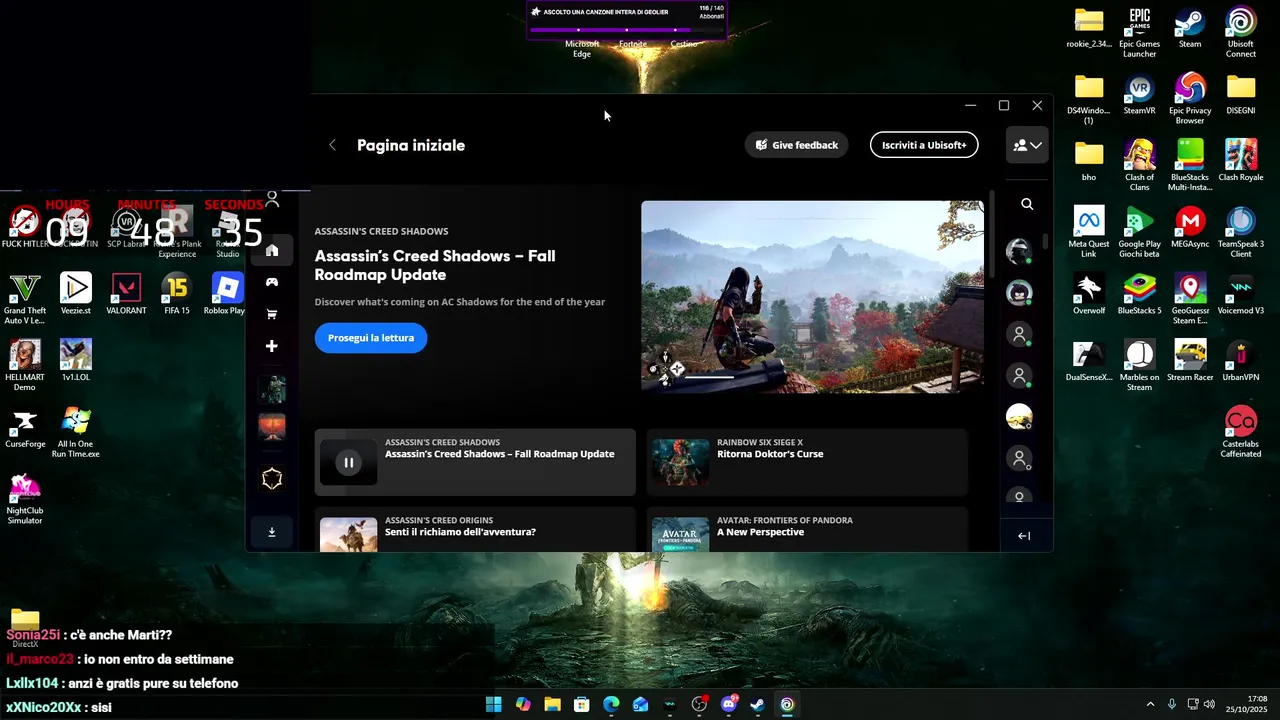Open Microsoft Store from the taskbar

581,704
